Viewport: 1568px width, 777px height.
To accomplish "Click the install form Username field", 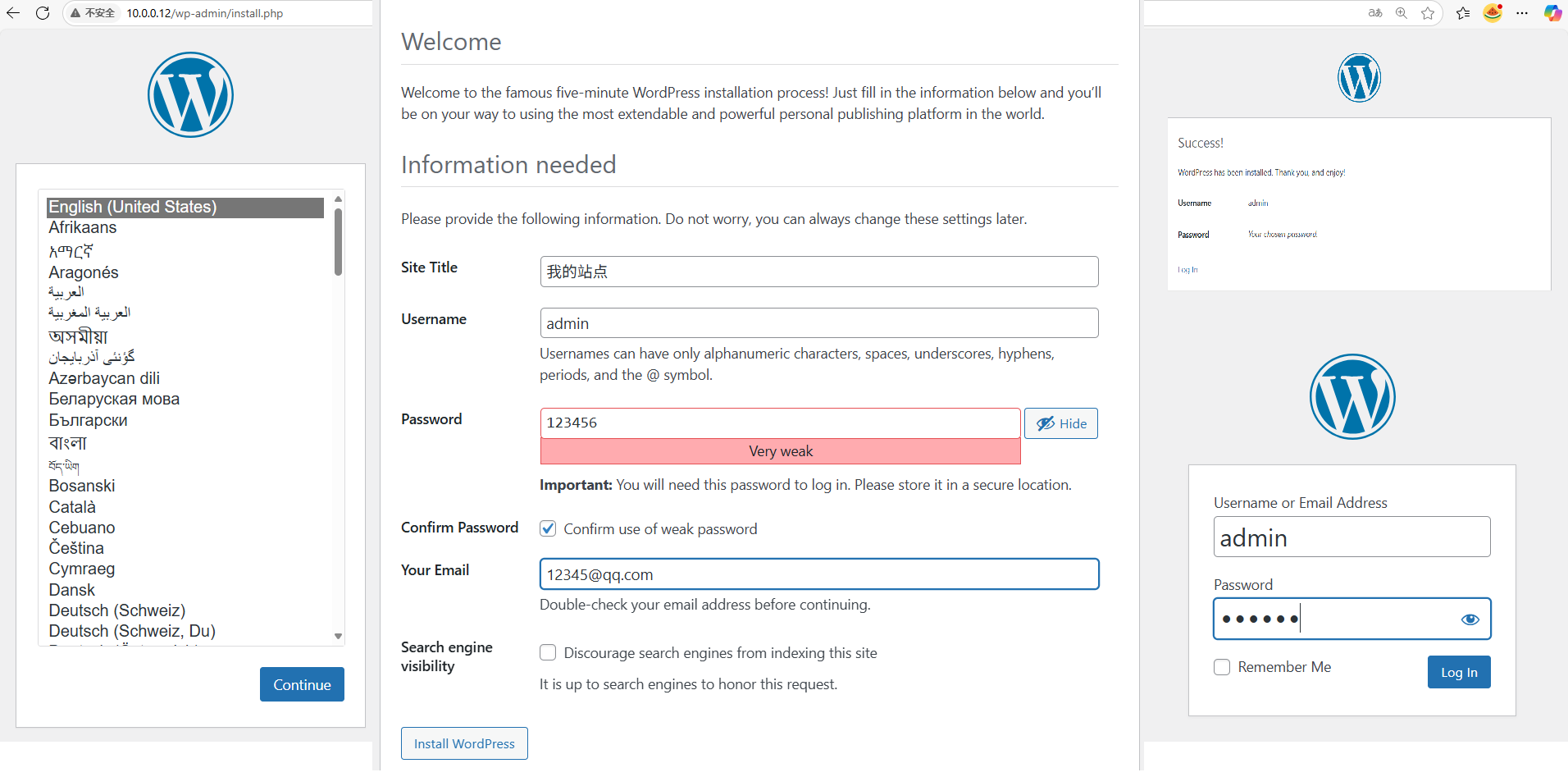I will pyautogui.click(x=819, y=323).
